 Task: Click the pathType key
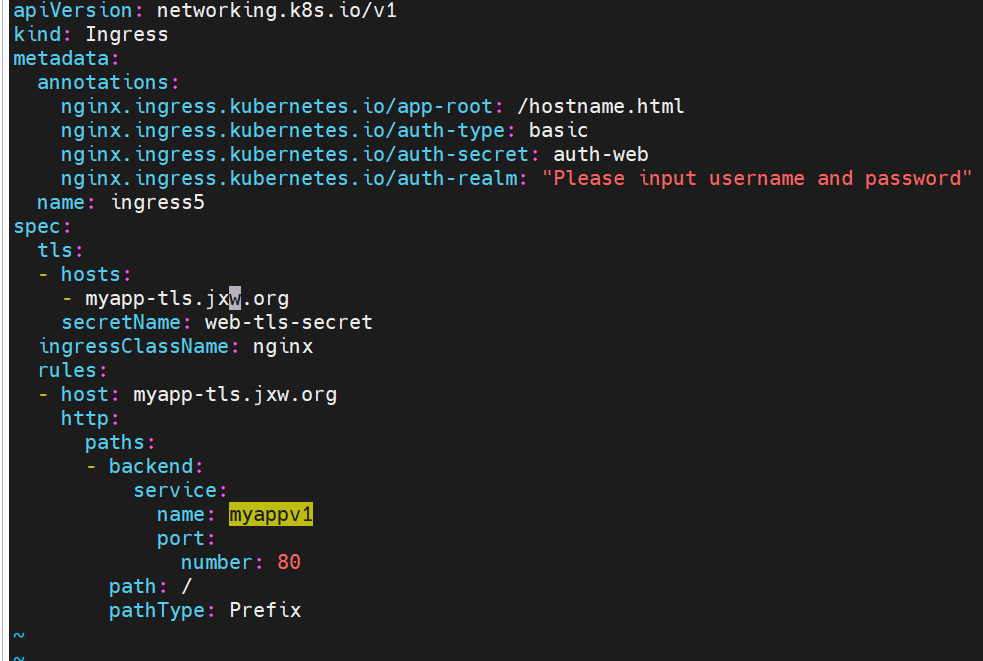[157, 610]
